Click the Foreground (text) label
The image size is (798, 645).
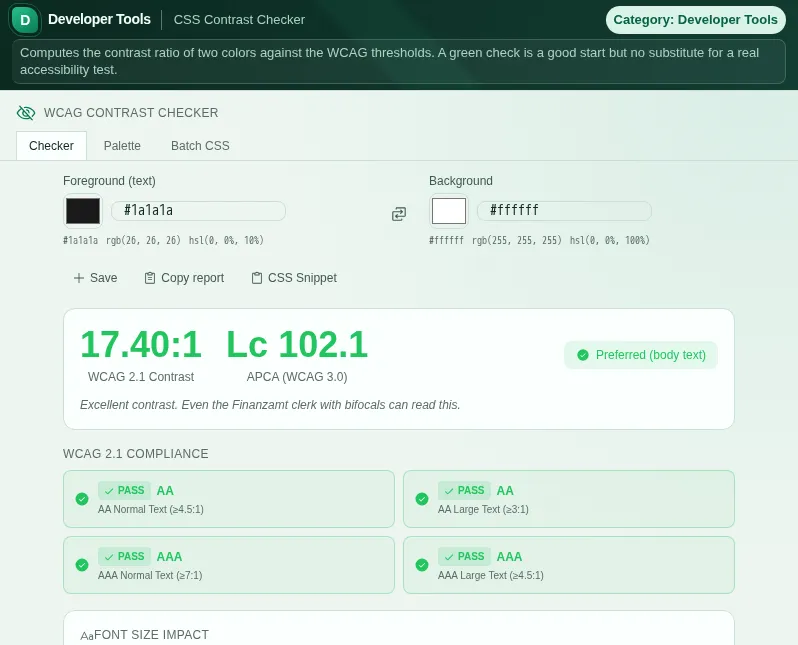tap(109, 181)
